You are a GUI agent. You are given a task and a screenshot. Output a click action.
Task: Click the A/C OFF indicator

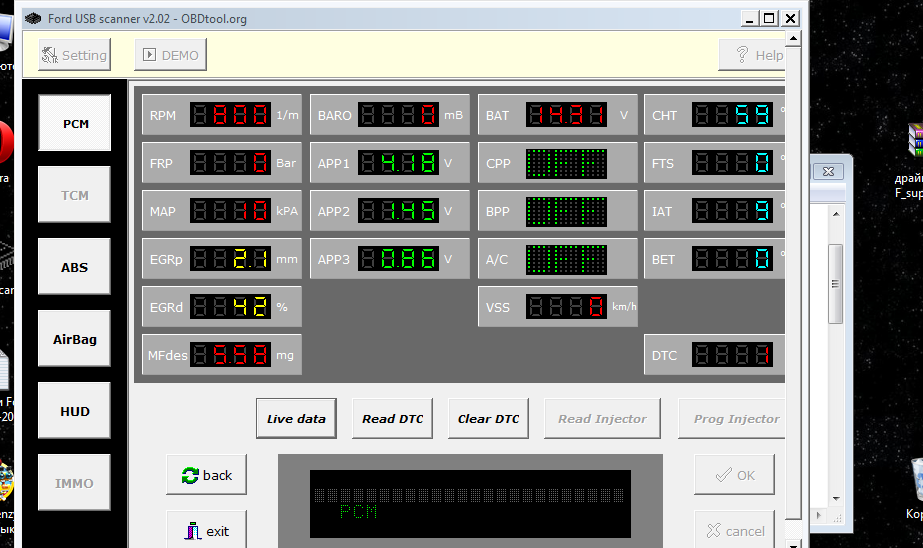tap(566, 260)
